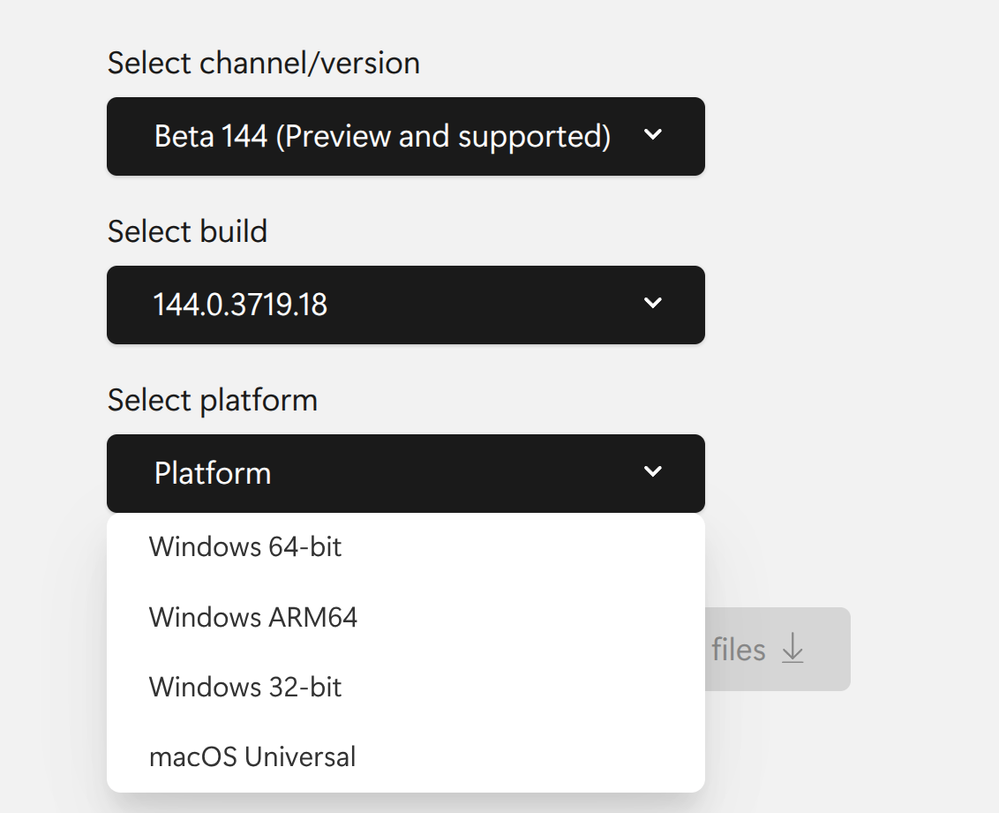
Task: Click the "Select build" label
Action: pos(187,232)
